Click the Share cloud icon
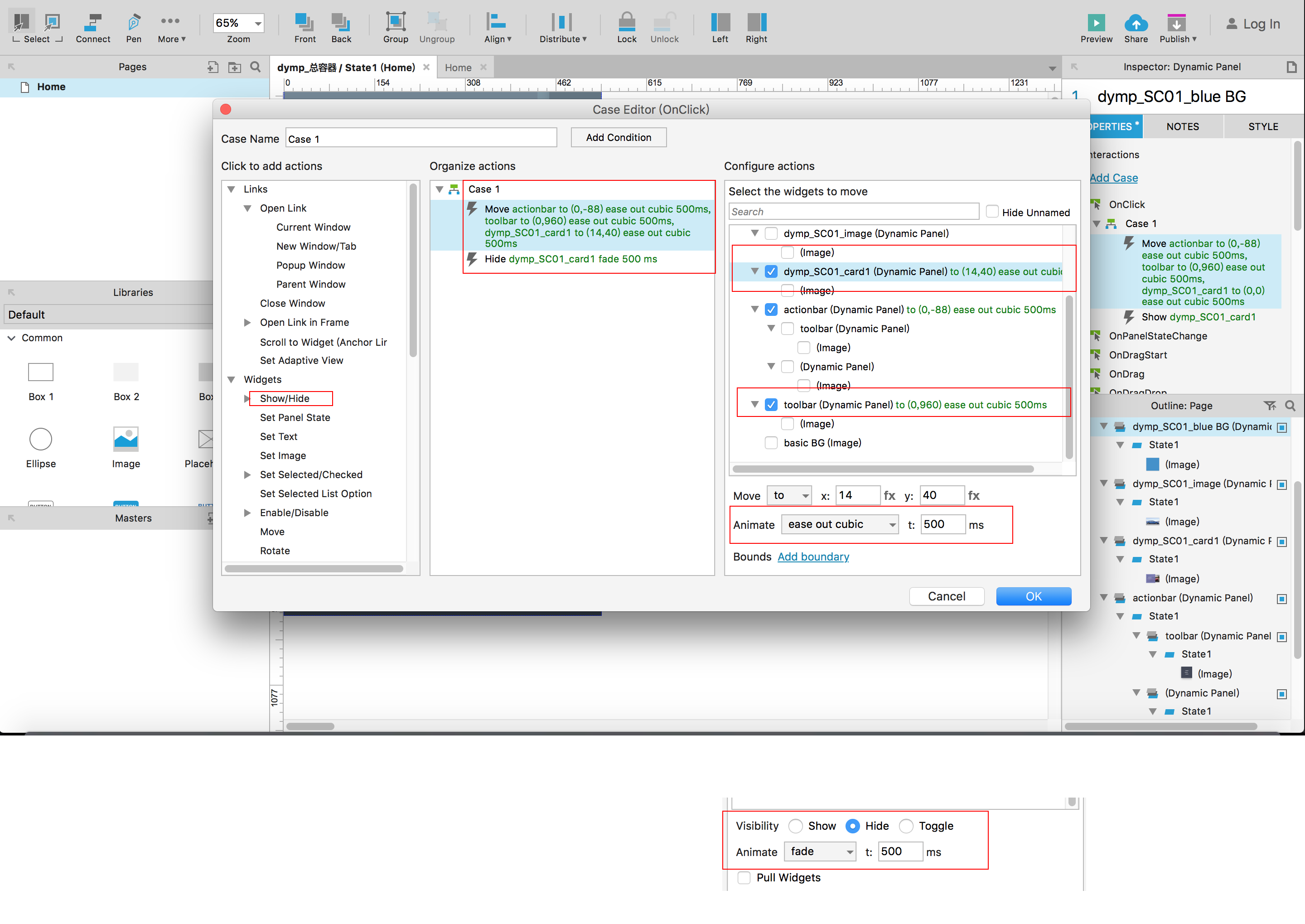Viewport: 1305px width, 924px height. pyautogui.click(x=1136, y=23)
